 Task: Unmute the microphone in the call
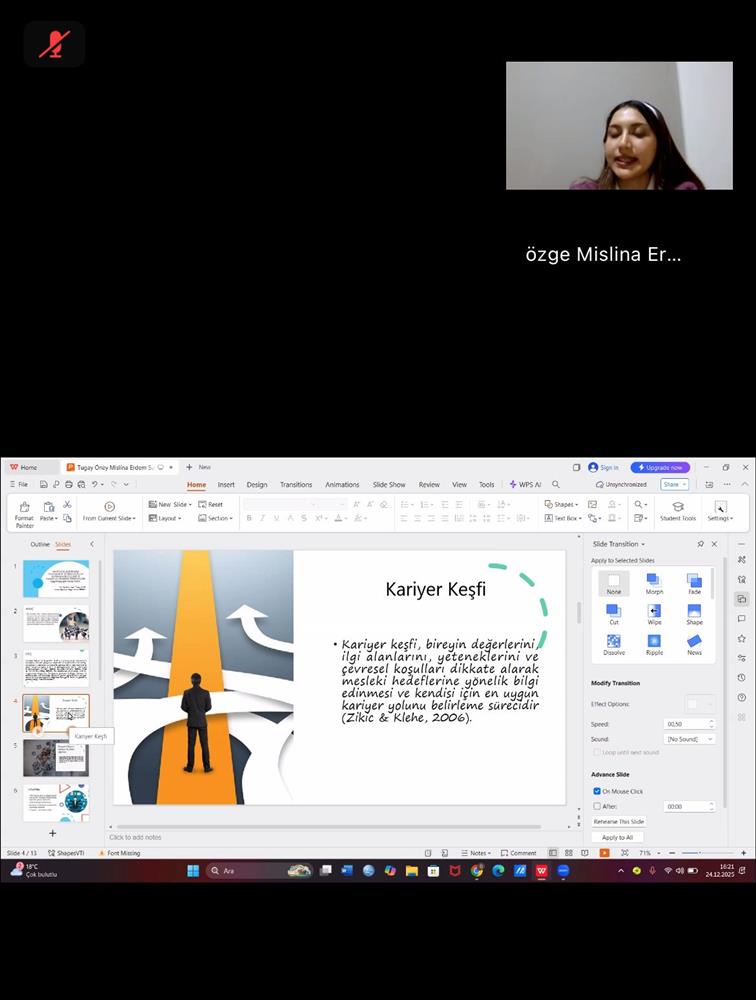pyautogui.click(x=54, y=44)
